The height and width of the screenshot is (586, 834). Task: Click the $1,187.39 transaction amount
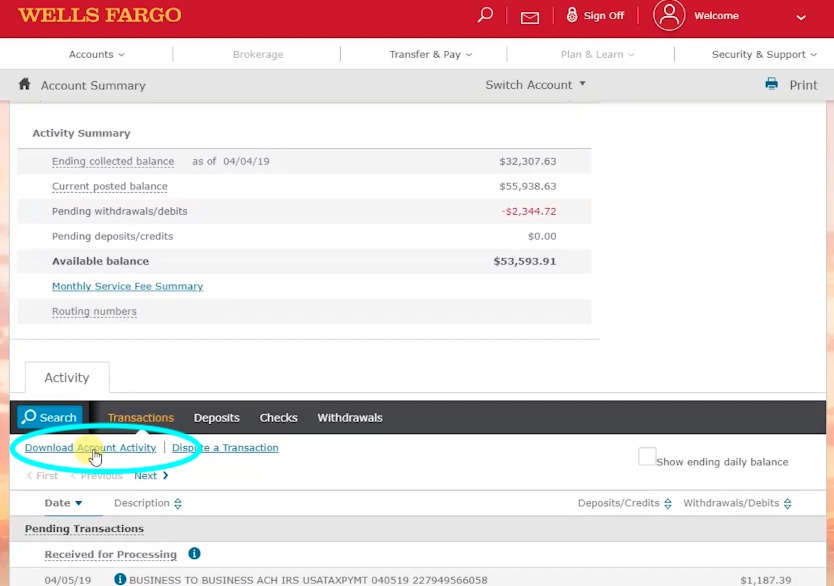[x=765, y=580]
